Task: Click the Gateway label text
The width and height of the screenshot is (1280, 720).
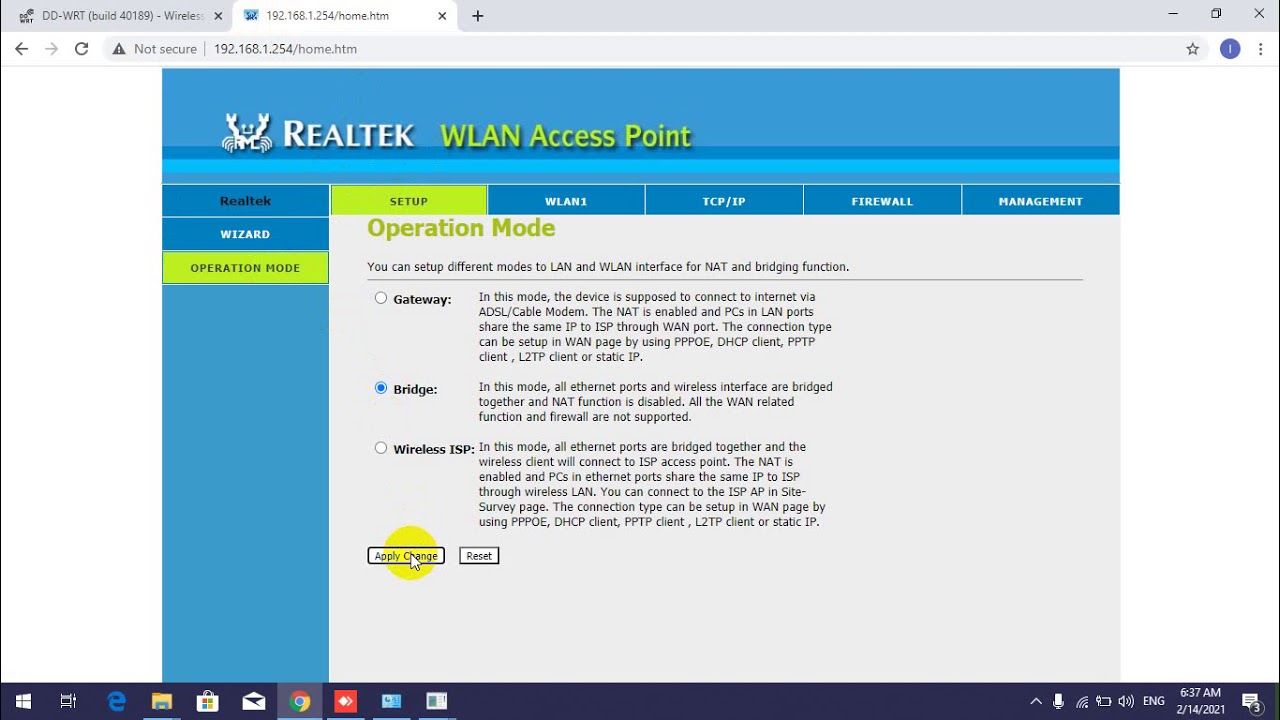Action: click(x=422, y=299)
